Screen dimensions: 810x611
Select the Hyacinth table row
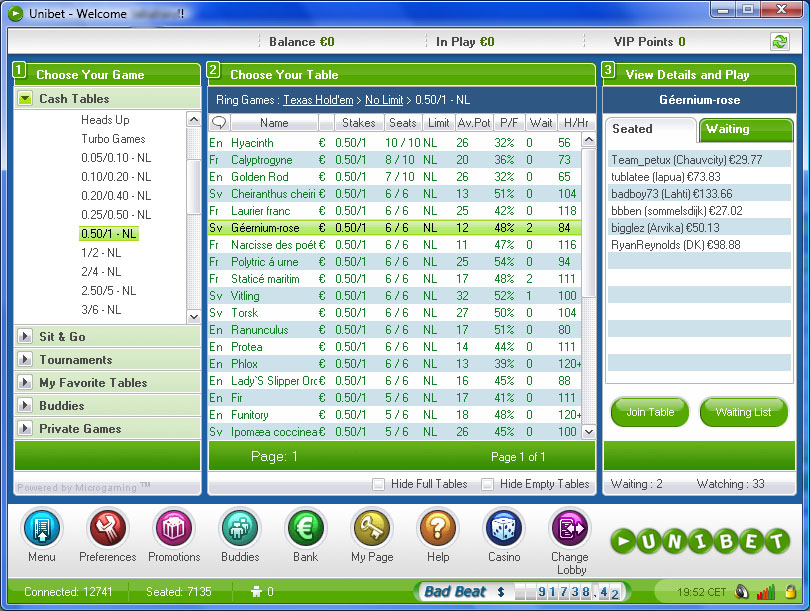click(x=395, y=143)
